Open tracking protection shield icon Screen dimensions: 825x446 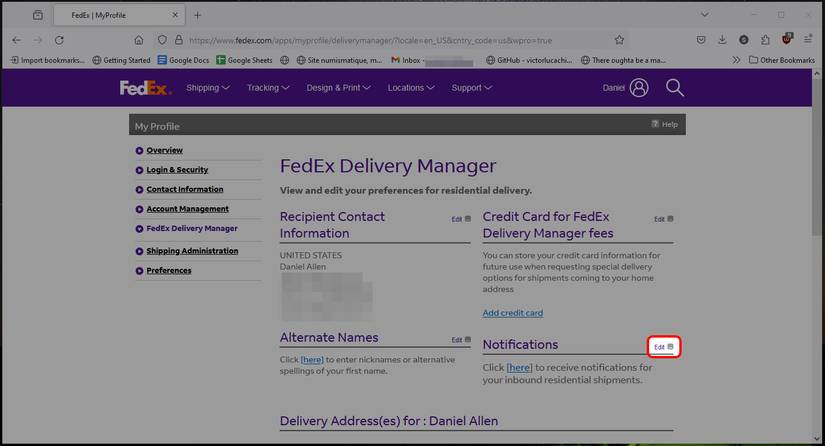point(162,40)
